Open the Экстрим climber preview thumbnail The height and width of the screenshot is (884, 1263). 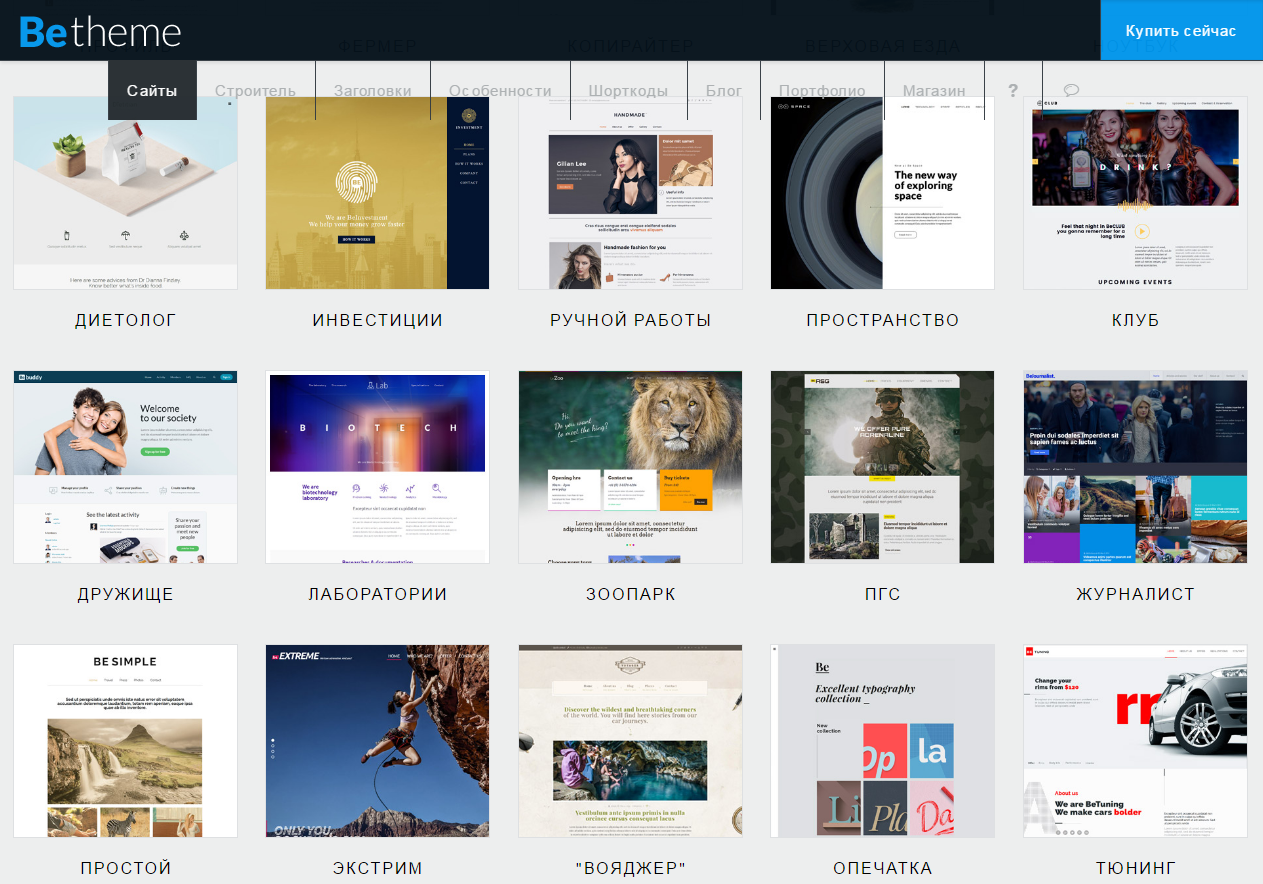[378, 741]
